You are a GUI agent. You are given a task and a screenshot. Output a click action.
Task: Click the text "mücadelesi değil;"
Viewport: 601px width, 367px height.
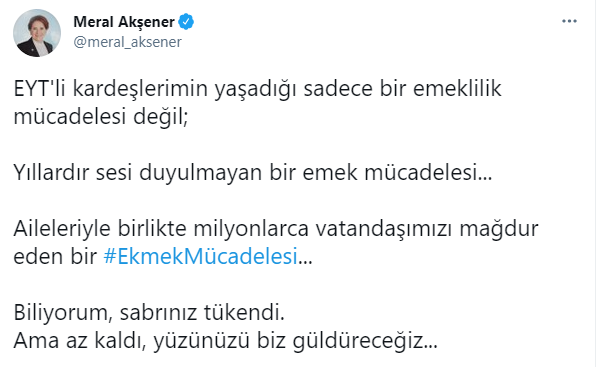[x=101, y=117]
